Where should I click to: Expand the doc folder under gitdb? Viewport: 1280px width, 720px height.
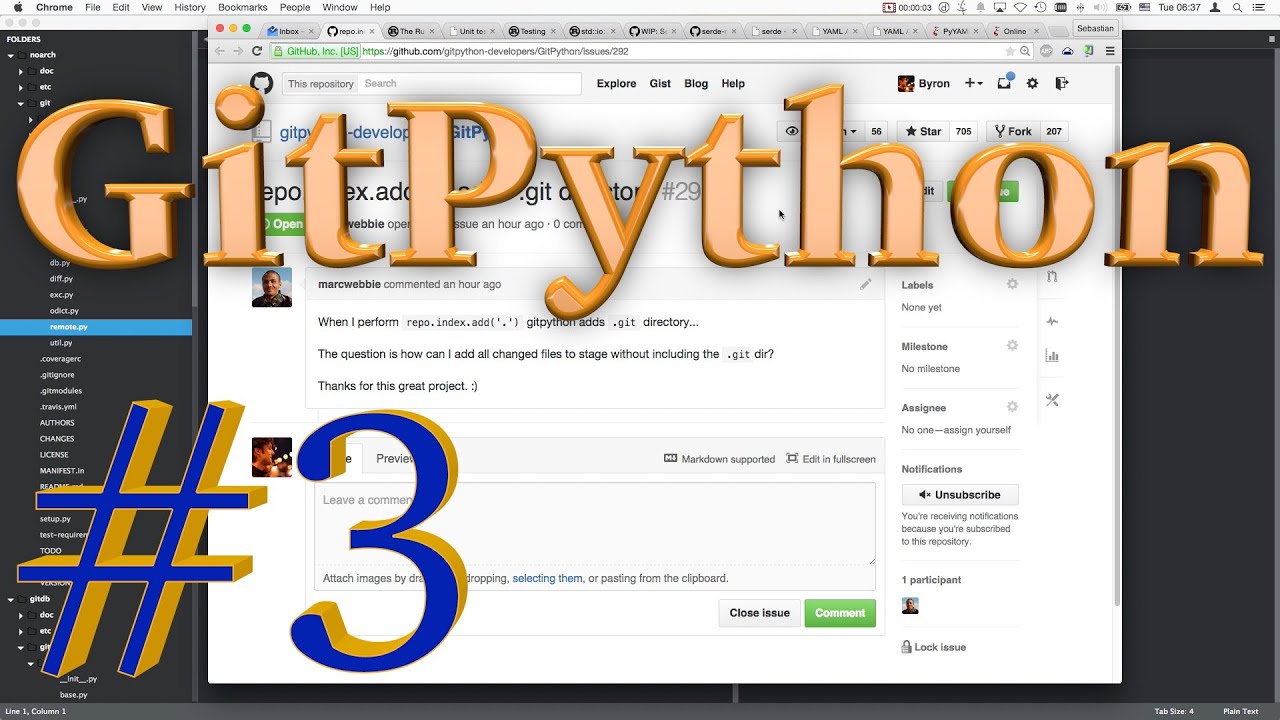point(20,615)
